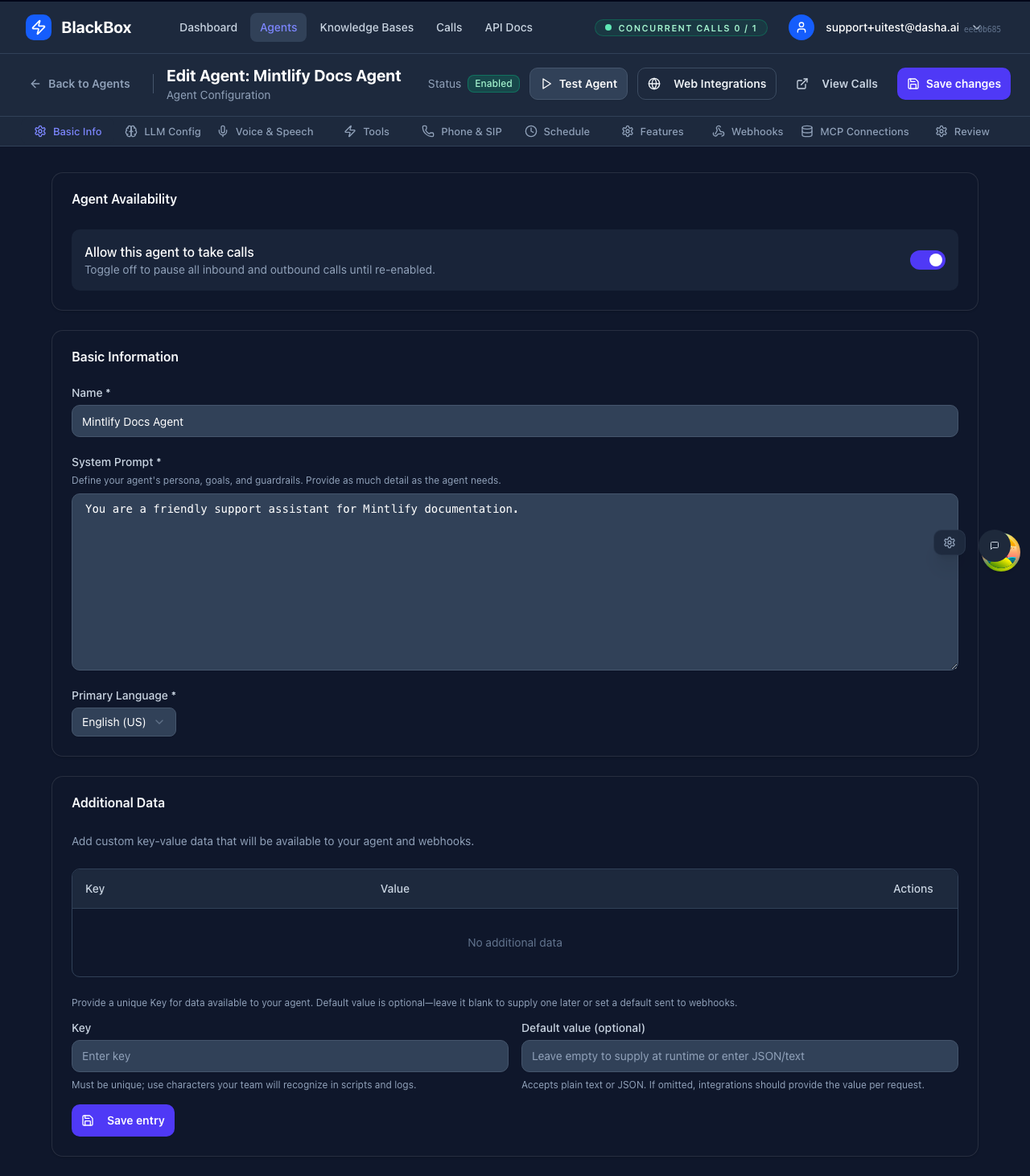The height and width of the screenshot is (1176, 1030).
Task: Open the Primary Language dropdown
Action: point(123,722)
